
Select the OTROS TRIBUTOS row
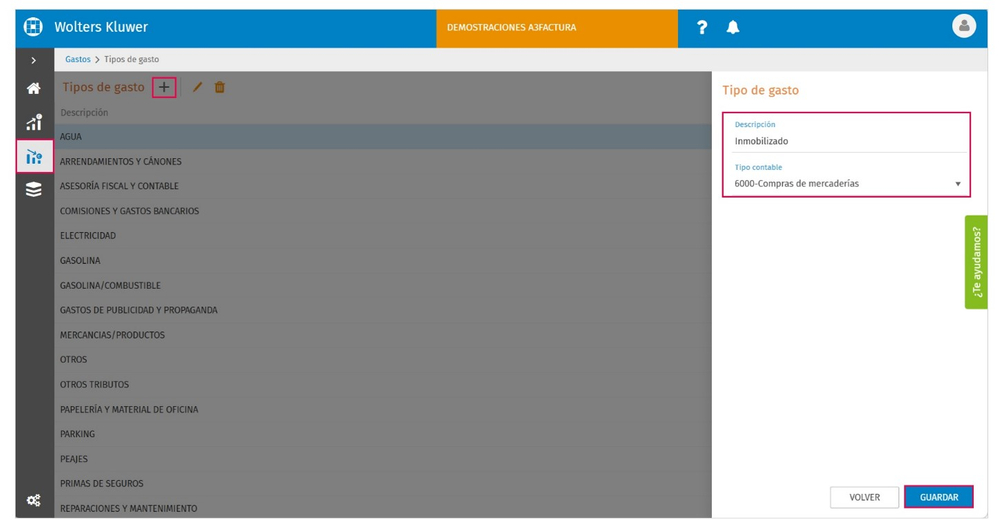382,384
